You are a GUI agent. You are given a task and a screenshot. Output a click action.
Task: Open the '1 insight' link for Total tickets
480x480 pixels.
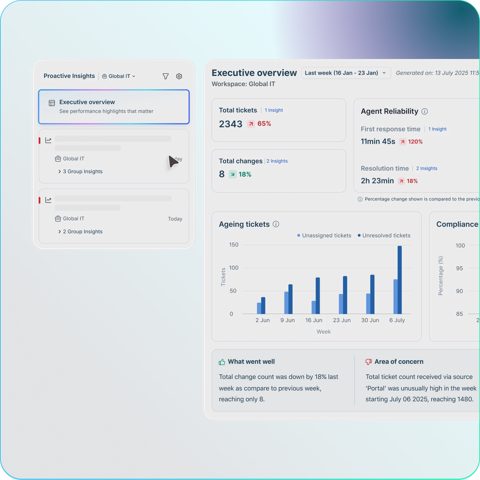(x=274, y=110)
